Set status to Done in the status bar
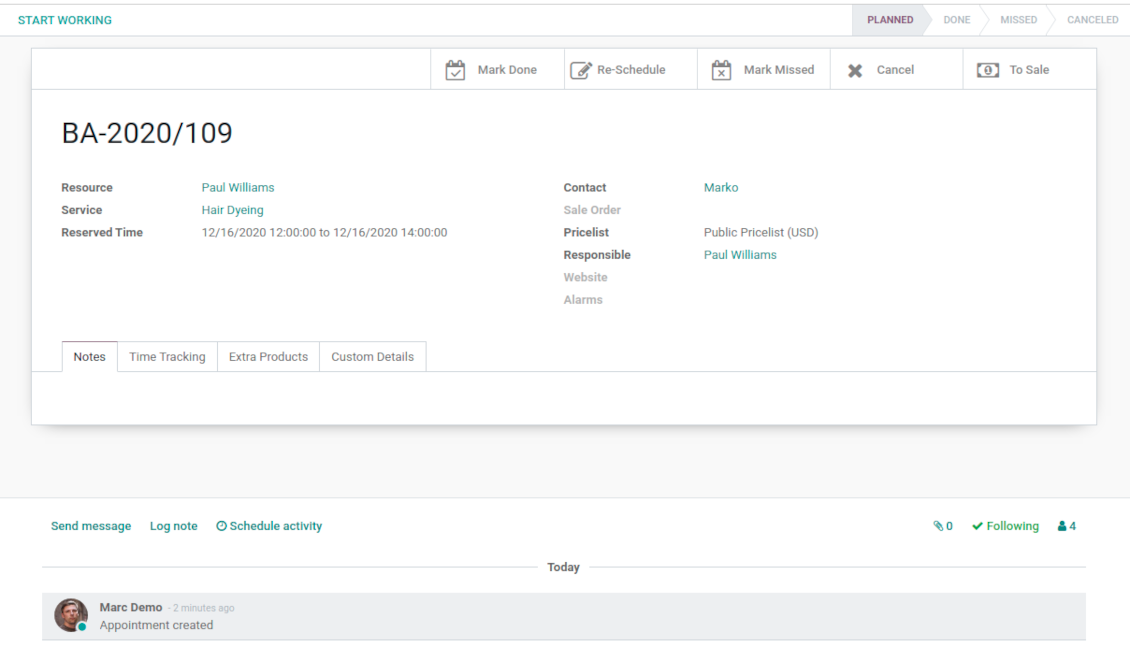Viewport: 1130px width, 661px height. (956, 20)
